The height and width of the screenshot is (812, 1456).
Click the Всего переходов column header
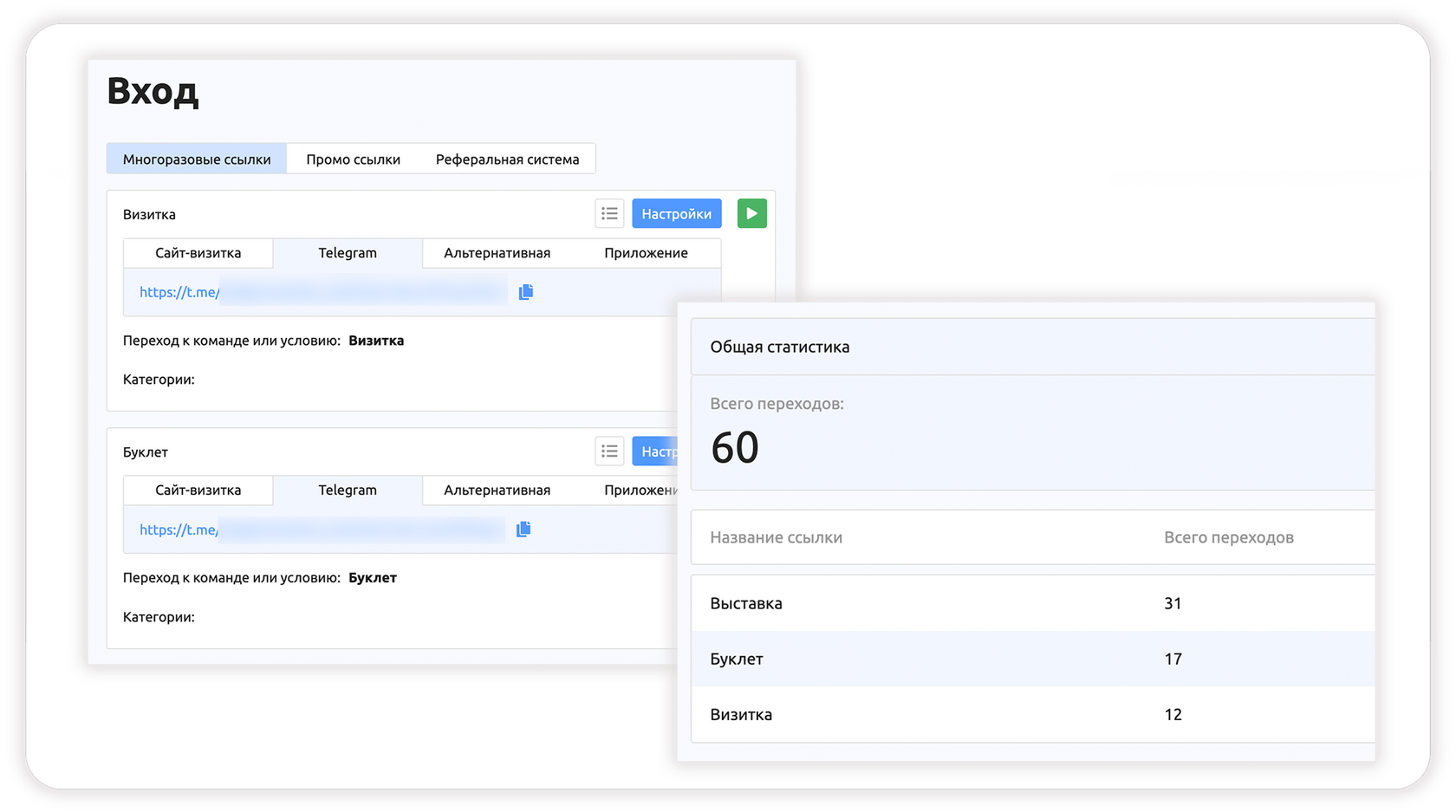tap(1228, 538)
